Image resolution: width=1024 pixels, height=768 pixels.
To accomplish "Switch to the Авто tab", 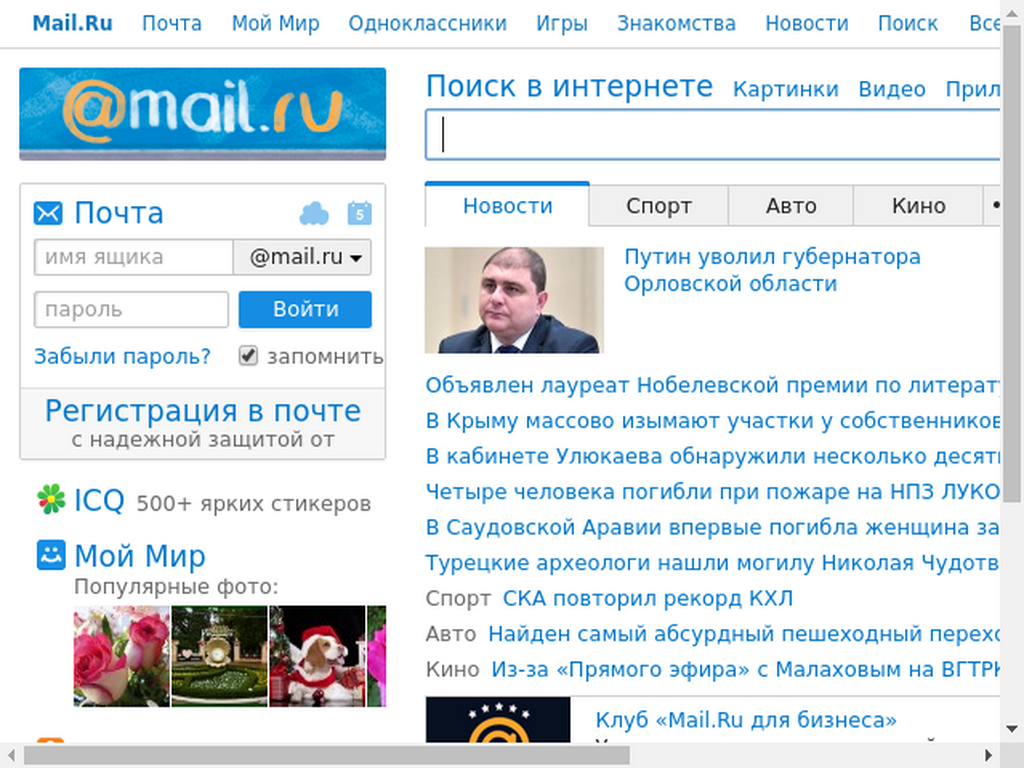I will [x=791, y=206].
